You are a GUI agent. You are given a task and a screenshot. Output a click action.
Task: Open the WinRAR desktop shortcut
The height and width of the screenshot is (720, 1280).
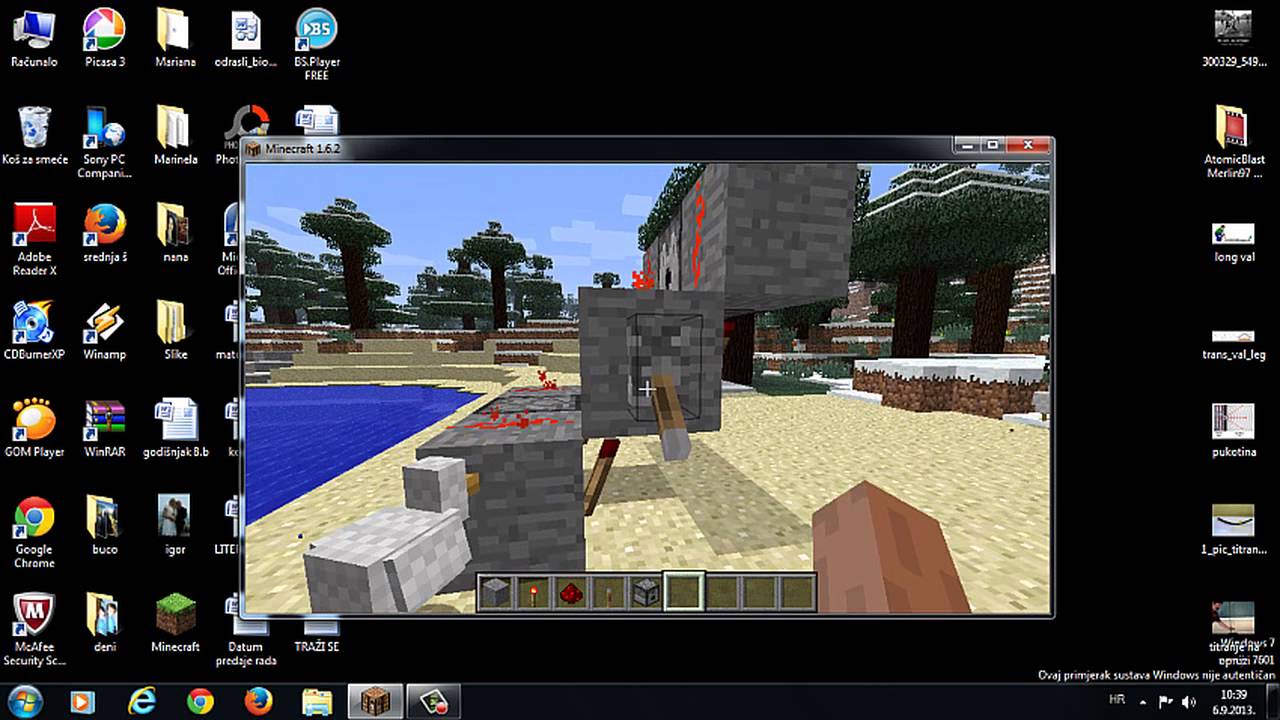(104, 428)
